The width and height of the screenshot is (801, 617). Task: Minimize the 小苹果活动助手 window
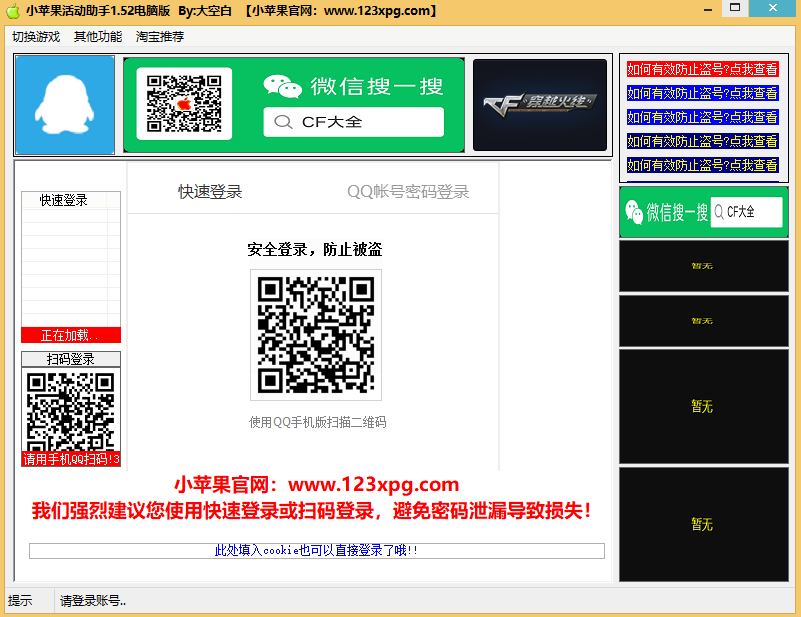coord(708,9)
